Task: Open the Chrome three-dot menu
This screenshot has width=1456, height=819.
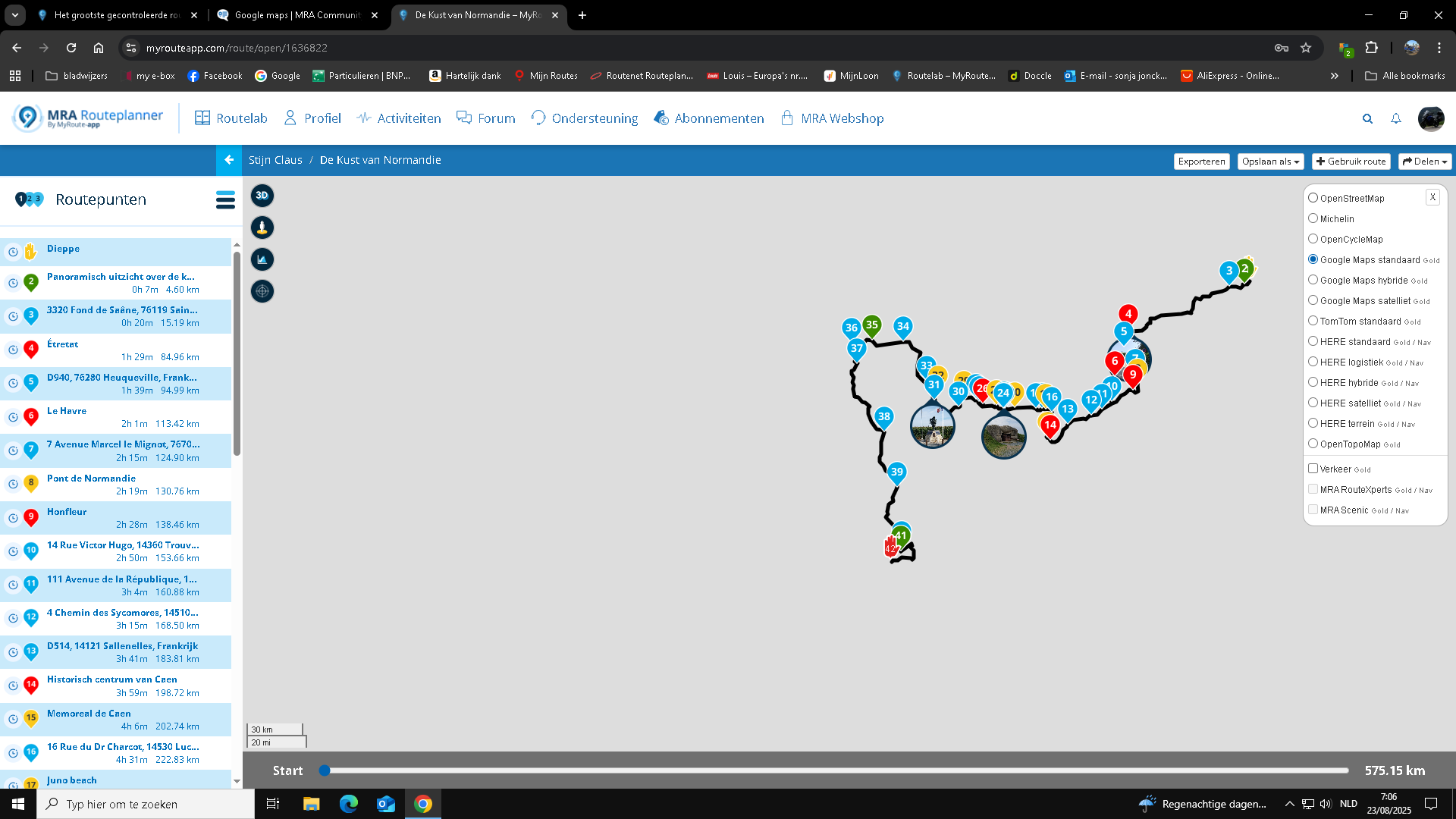Action: click(x=1439, y=48)
